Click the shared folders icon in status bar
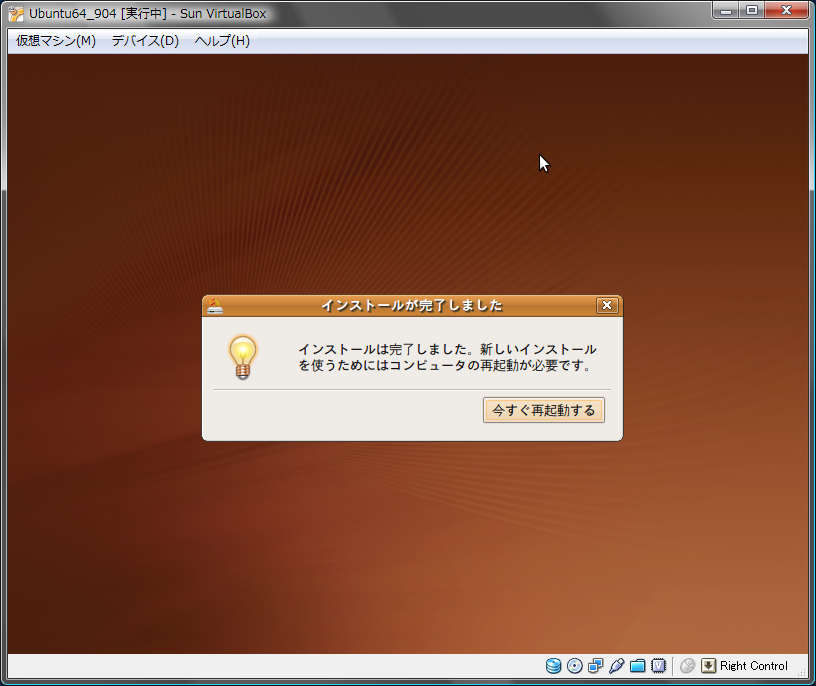 pos(638,666)
